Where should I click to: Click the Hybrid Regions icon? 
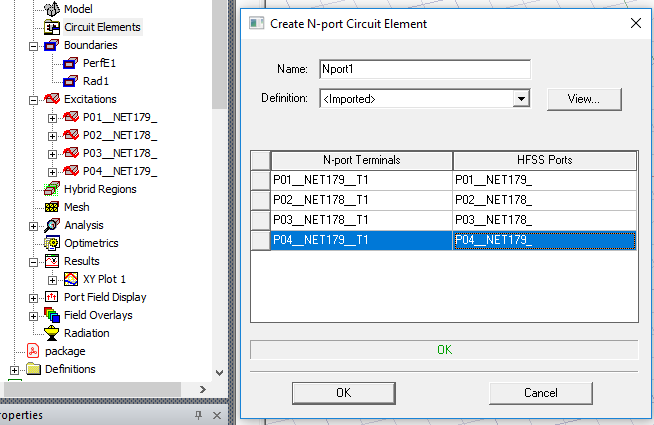tap(52, 189)
